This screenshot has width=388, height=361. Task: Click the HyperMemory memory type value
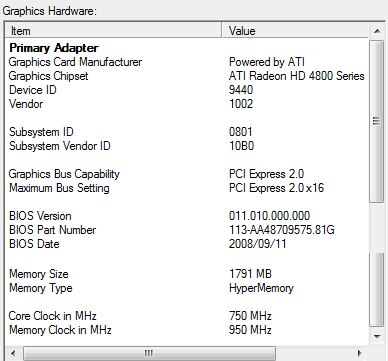[261, 288]
